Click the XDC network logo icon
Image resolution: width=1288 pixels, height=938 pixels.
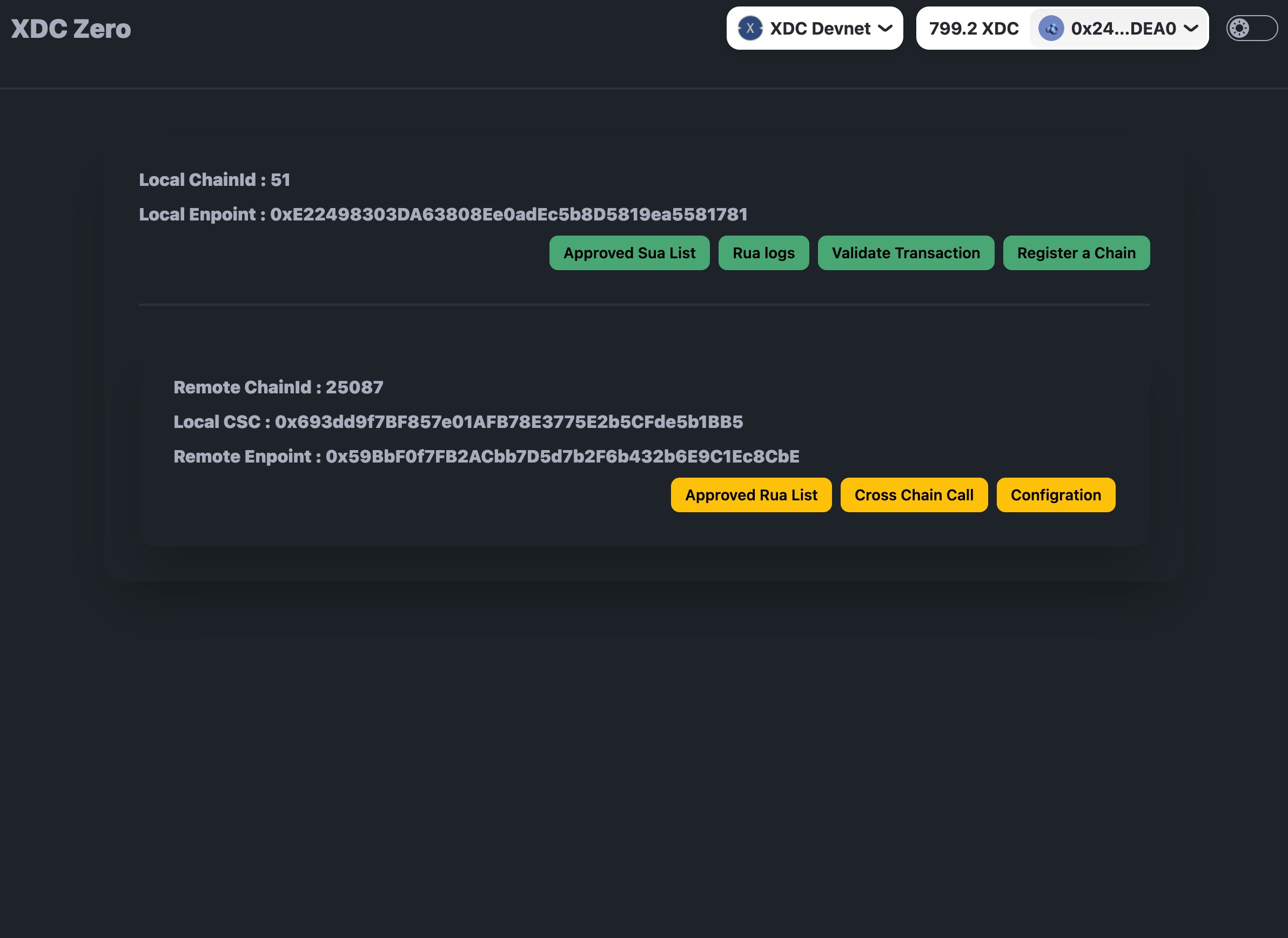pyautogui.click(x=749, y=27)
